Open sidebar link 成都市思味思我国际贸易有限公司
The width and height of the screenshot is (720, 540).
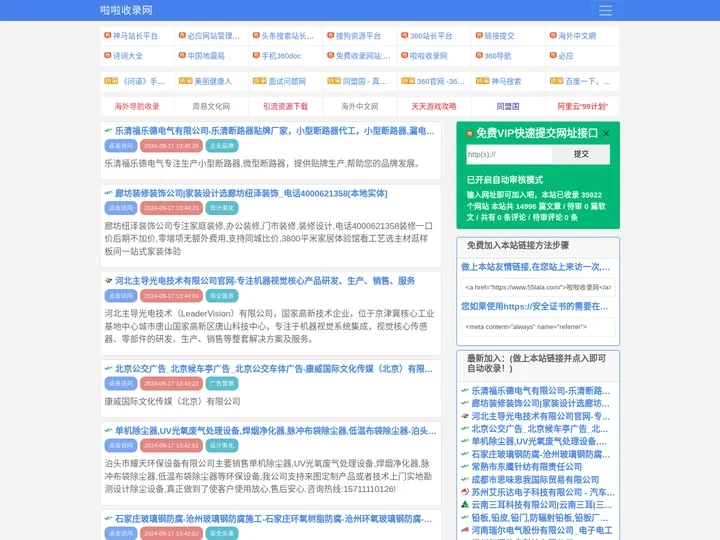[535, 480]
